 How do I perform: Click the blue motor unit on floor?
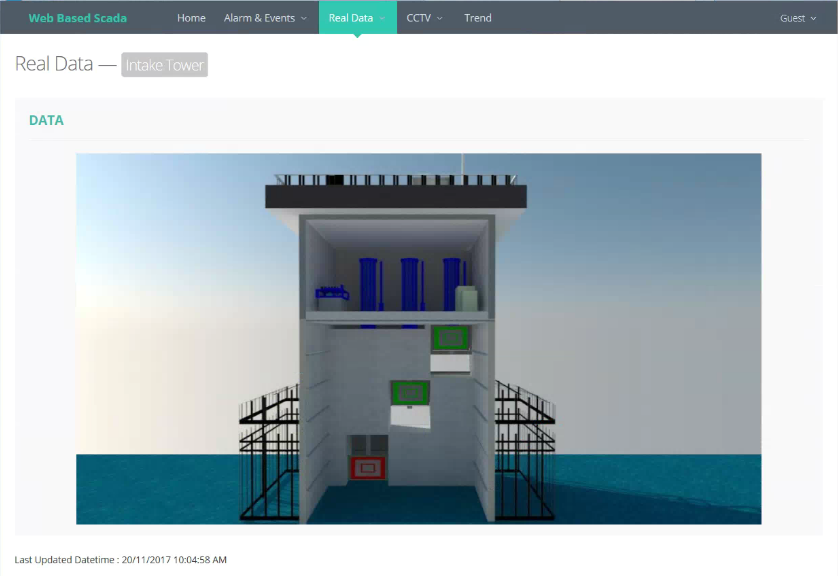[x=332, y=293]
